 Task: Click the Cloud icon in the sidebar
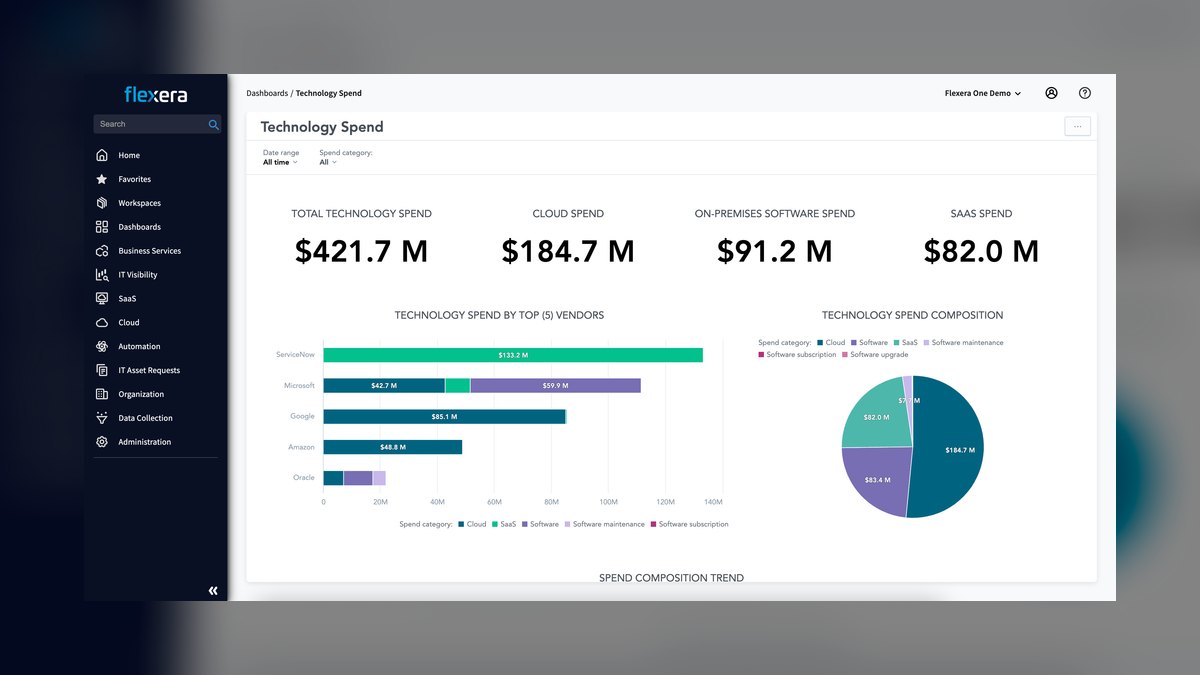click(102, 323)
